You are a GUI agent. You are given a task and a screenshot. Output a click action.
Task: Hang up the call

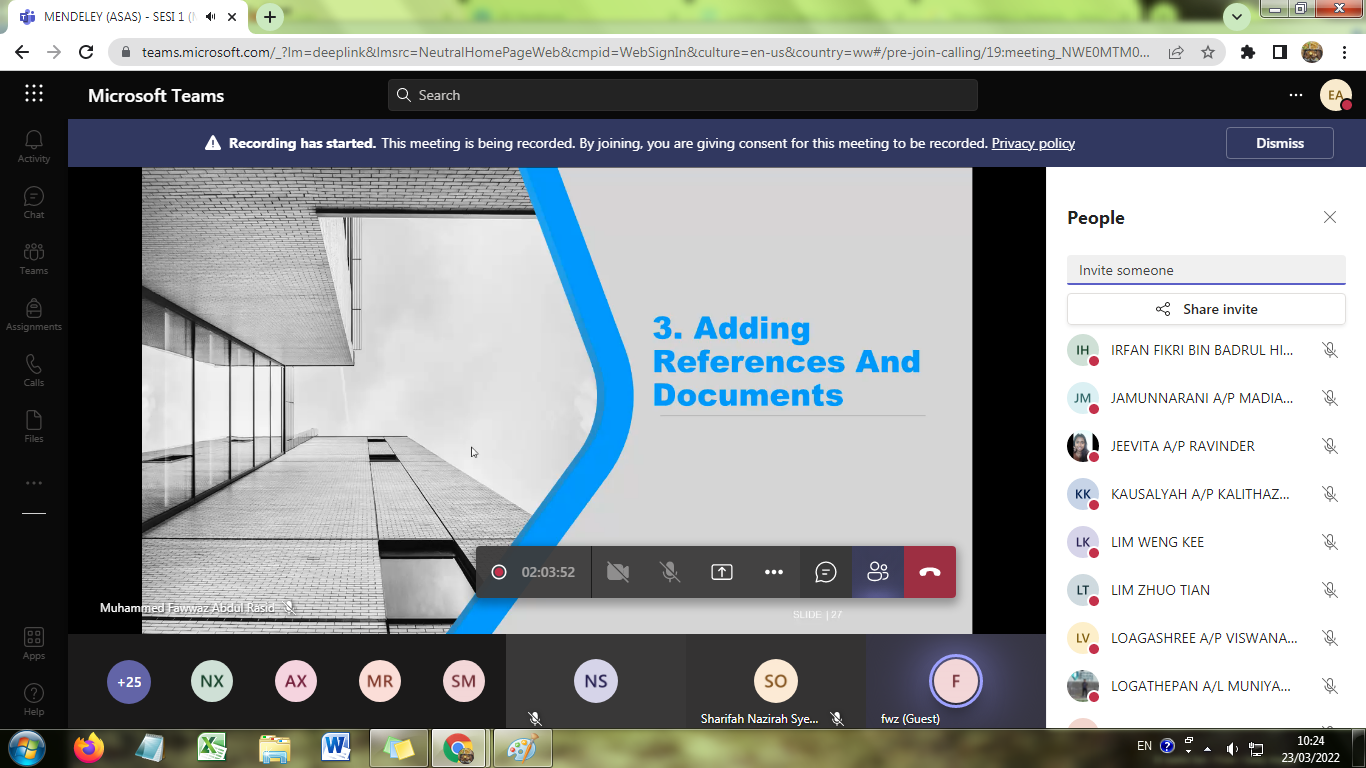[930, 572]
